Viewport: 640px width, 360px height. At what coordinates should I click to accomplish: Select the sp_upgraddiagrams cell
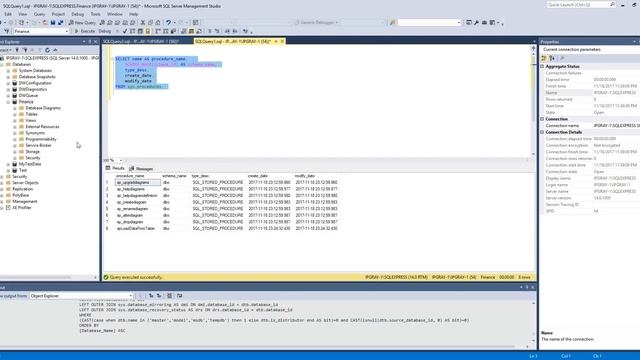click(138, 182)
